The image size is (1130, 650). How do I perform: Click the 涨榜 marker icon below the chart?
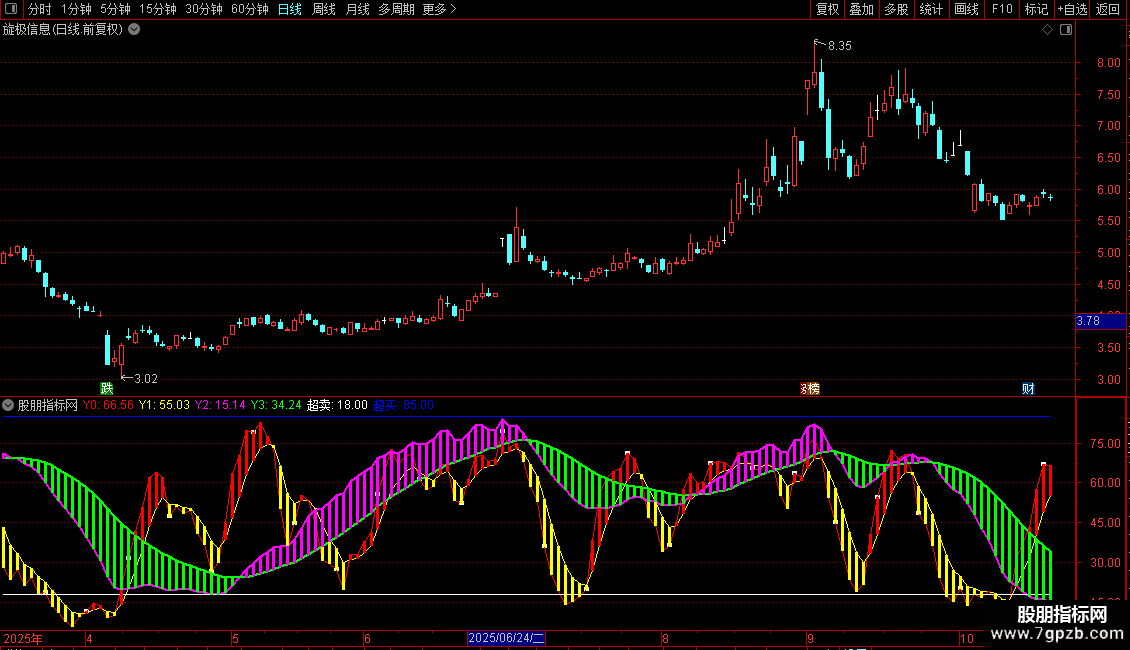[x=810, y=388]
